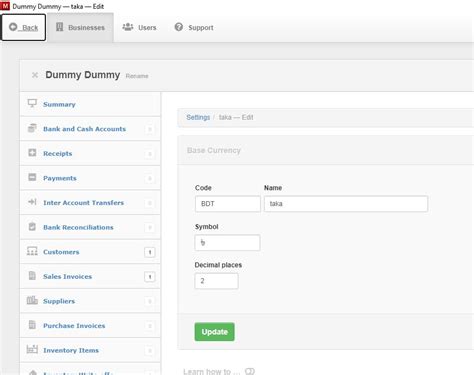Image resolution: width=474 pixels, height=375 pixels.
Task: Open the Support tab
Action: [194, 28]
